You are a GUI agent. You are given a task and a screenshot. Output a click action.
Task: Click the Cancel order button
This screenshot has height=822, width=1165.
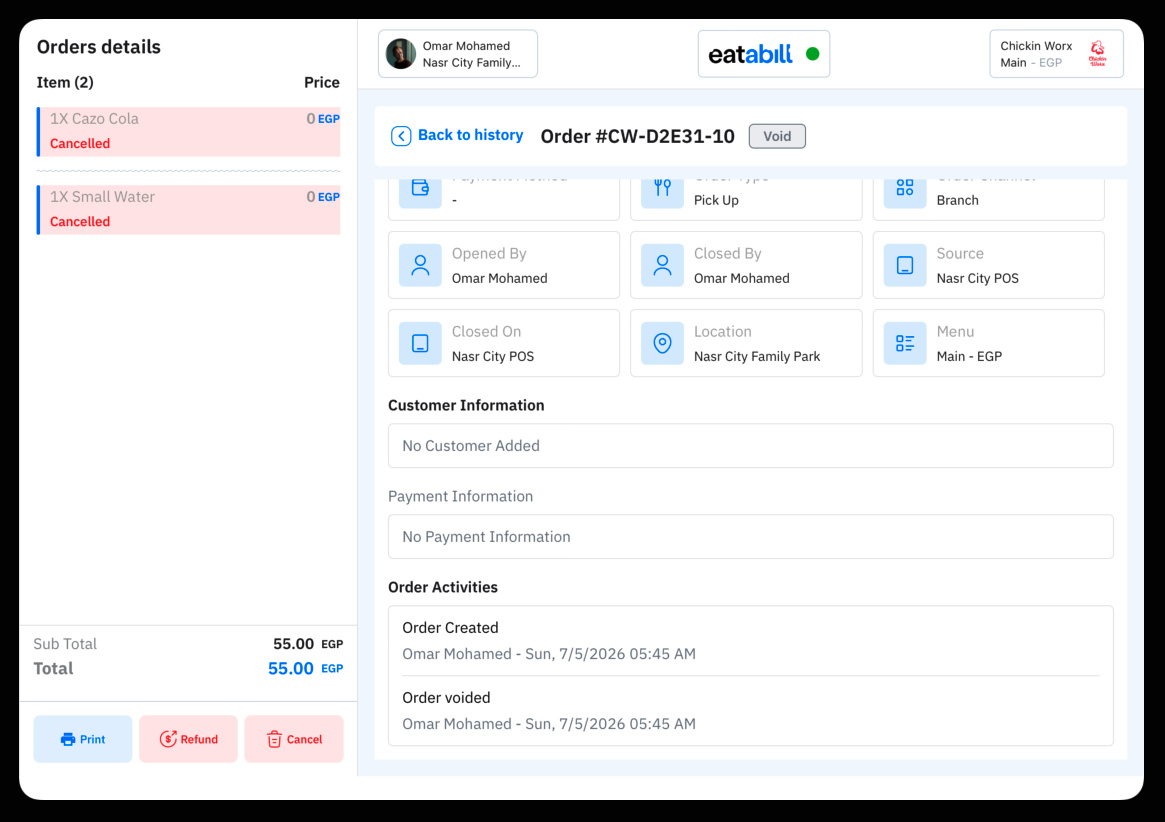point(294,739)
